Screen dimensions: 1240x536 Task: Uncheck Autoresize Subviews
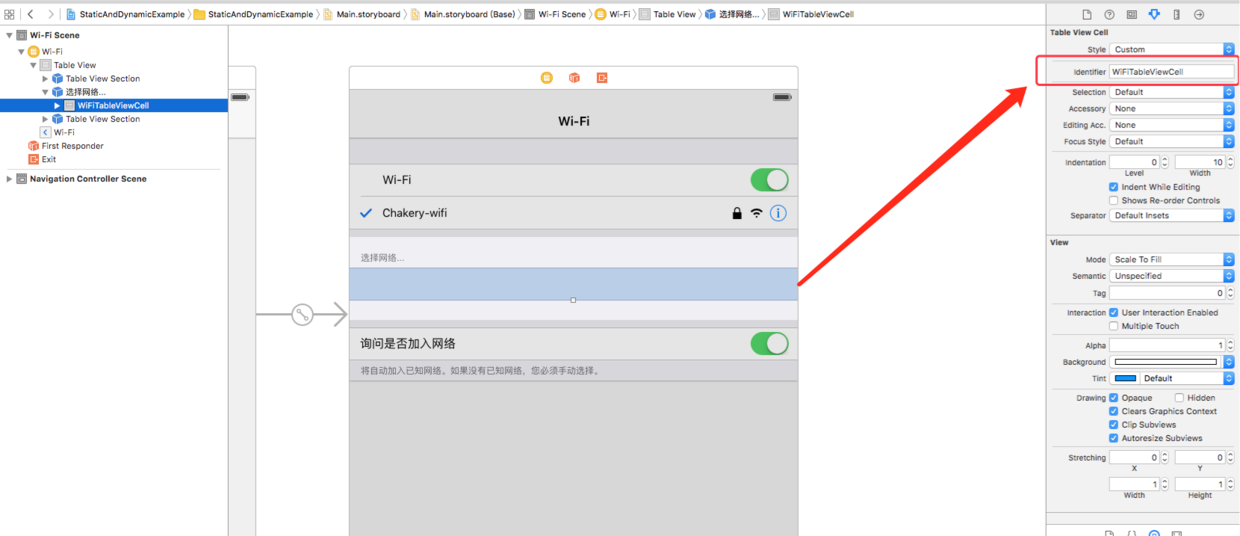pos(1114,438)
